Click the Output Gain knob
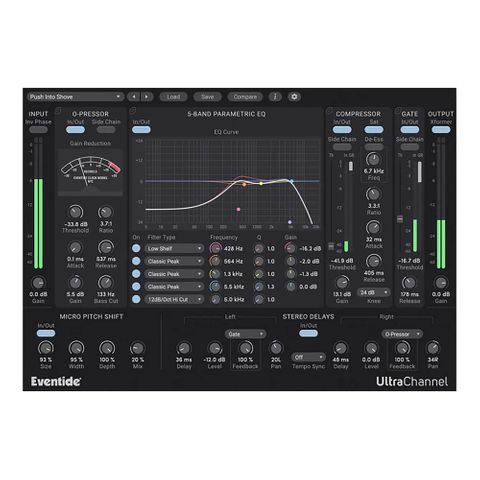The image size is (480, 480). (441, 283)
